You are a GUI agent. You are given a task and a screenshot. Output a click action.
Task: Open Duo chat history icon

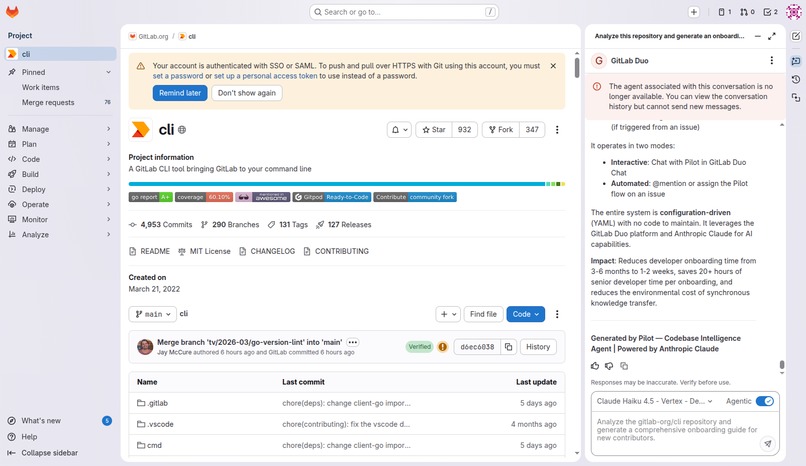point(796,79)
